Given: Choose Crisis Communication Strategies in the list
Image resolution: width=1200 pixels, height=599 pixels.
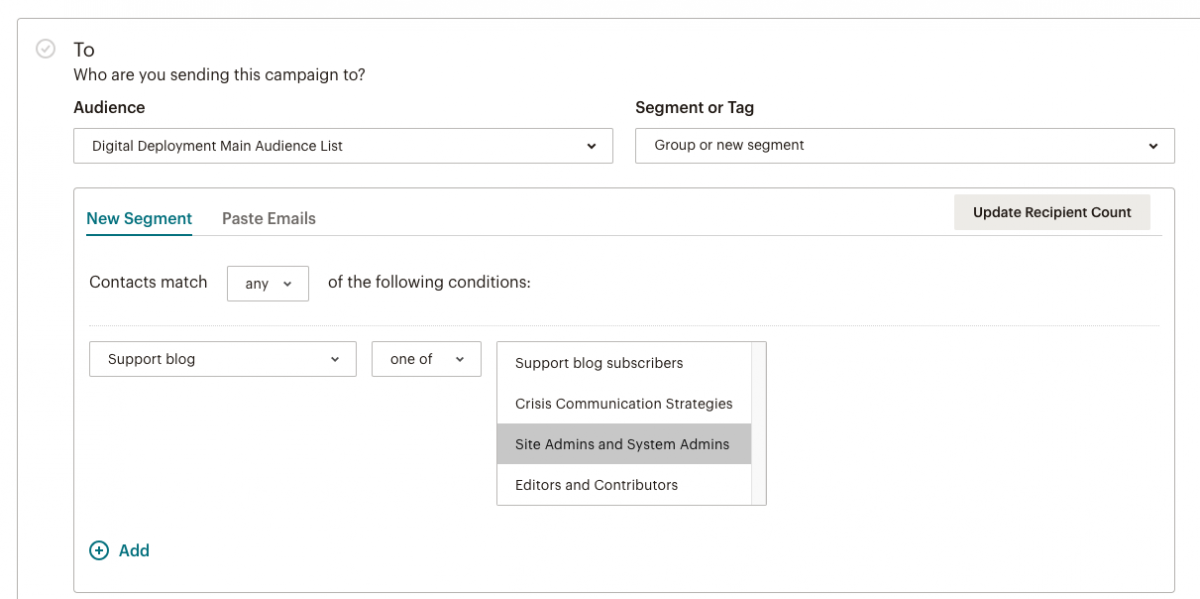Looking at the screenshot, I should (x=624, y=404).
